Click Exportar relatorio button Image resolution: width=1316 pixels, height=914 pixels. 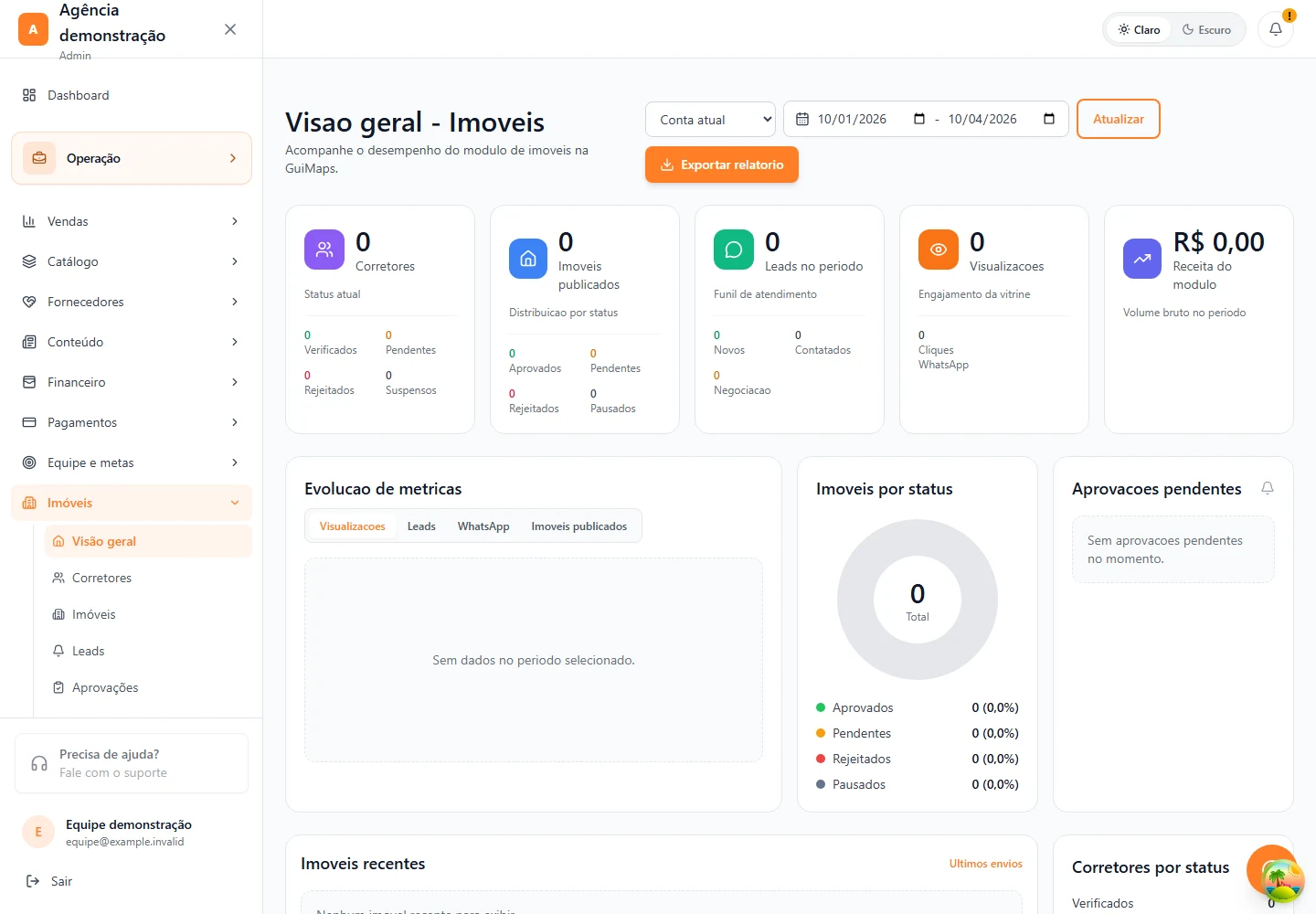coord(722,165)
